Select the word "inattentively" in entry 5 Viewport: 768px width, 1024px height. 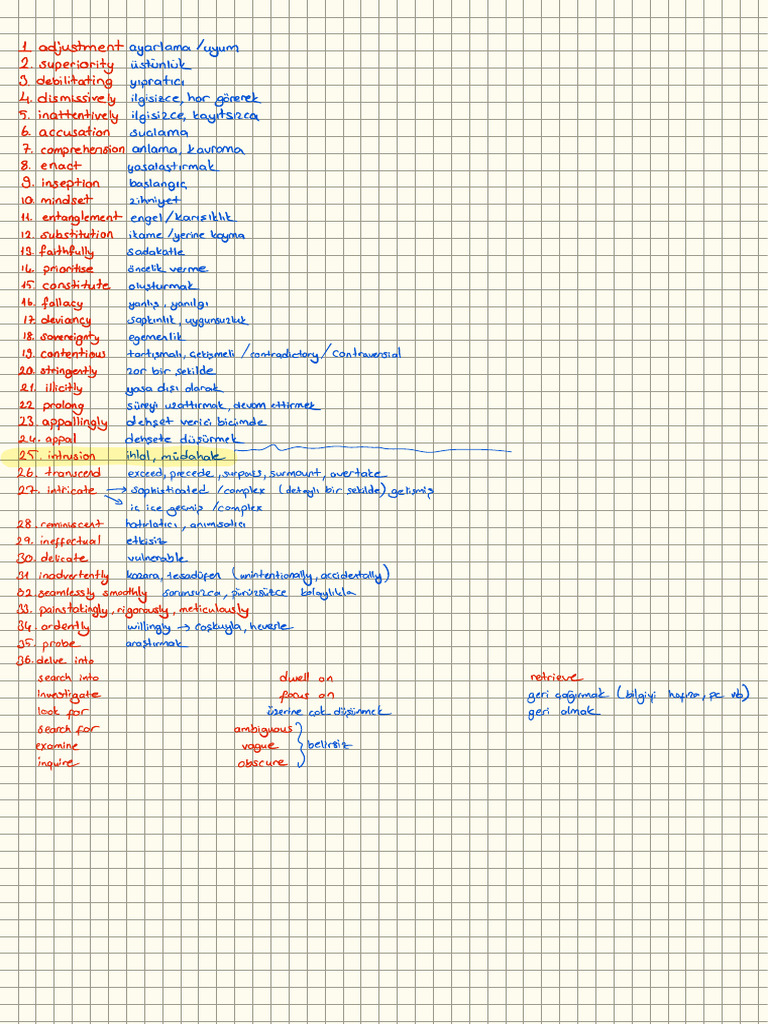pyautogui.click(x=78, y=117)
